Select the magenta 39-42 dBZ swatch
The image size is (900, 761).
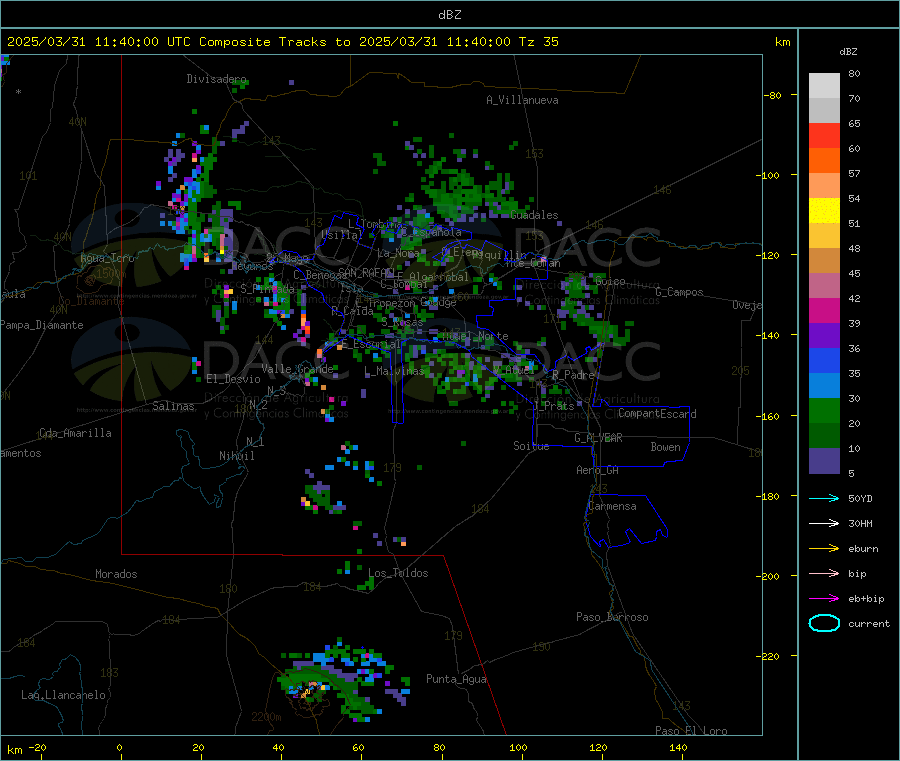[824, 310]
